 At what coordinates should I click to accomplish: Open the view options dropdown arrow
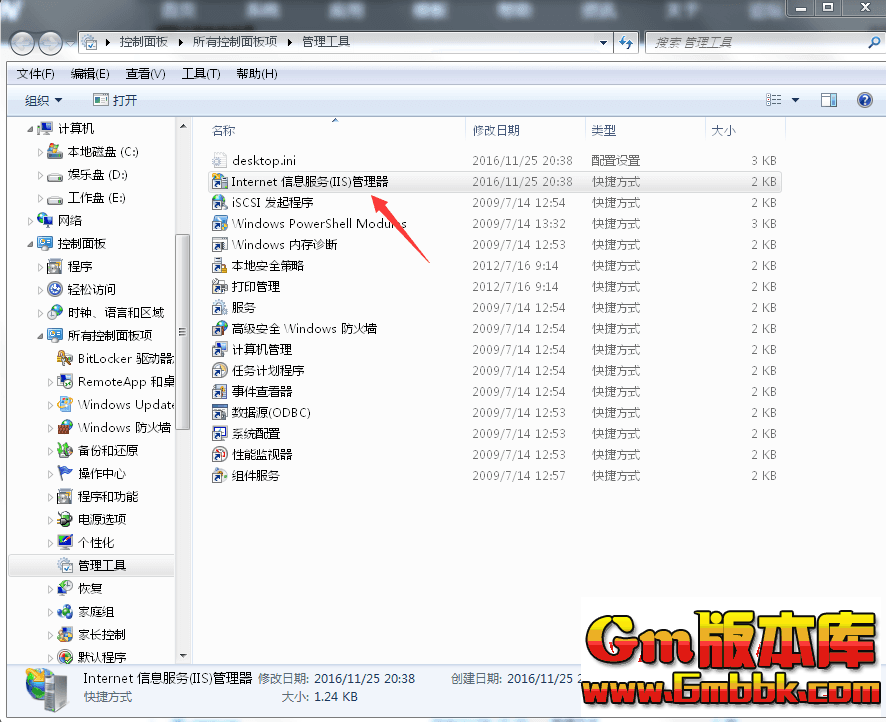click(x=796, y=100)
